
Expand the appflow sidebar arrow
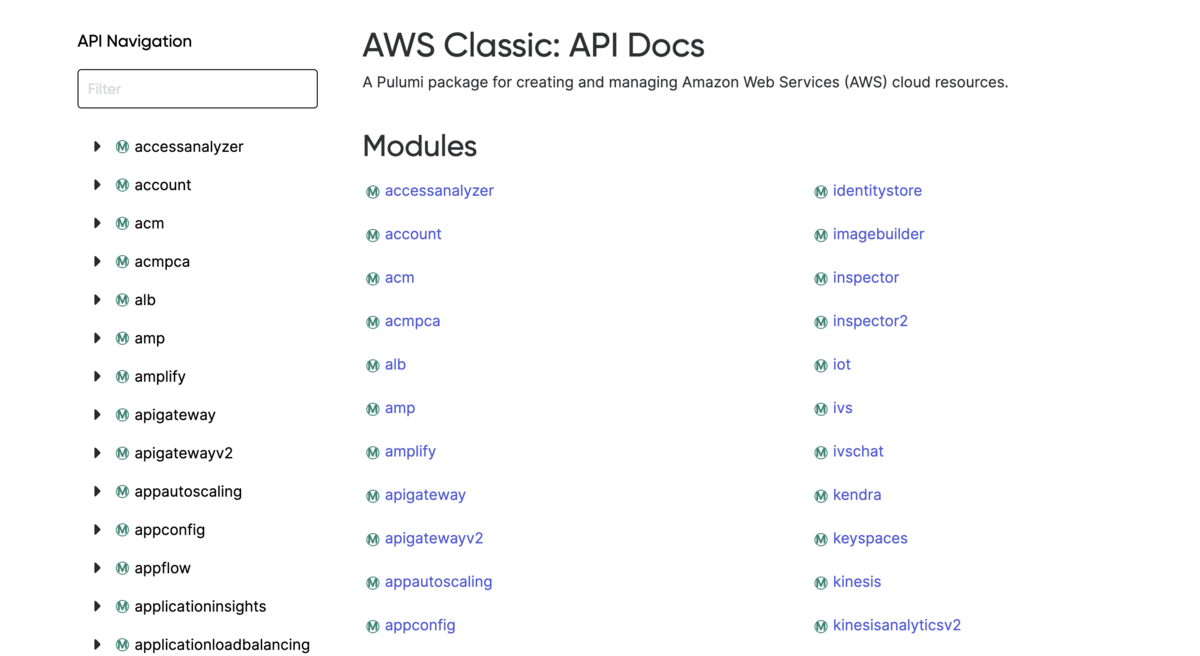[x=97, y=568]
